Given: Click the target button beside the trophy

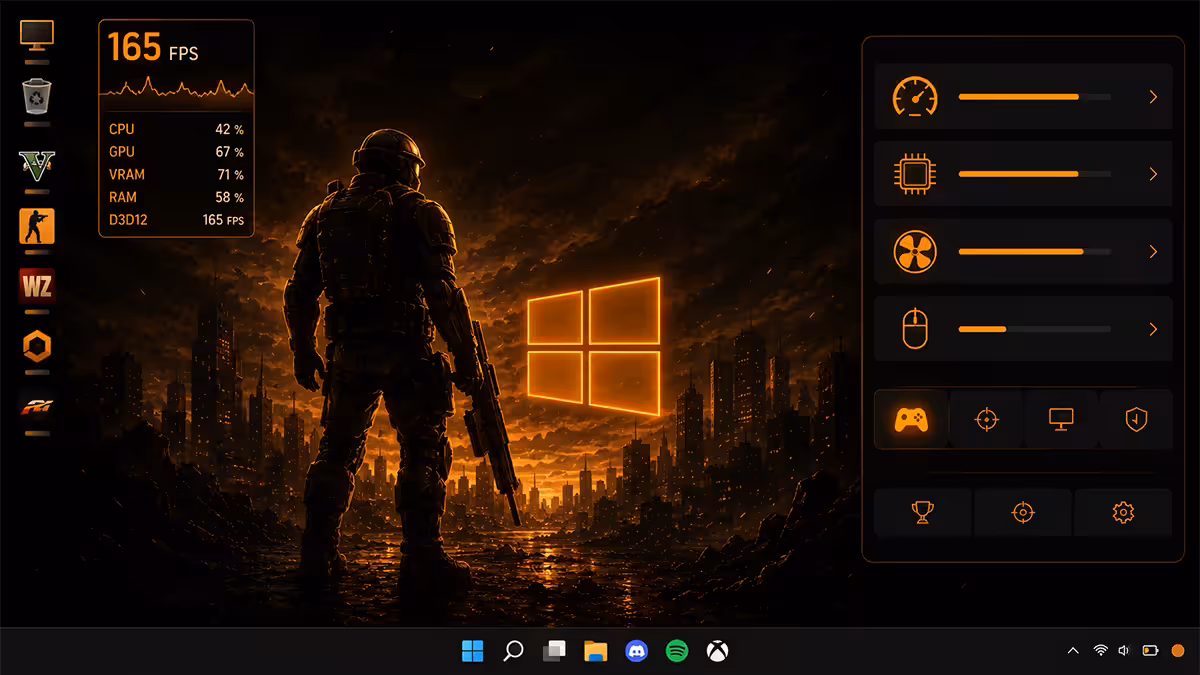Looking at the screenshot, I should click(1022, 513).
